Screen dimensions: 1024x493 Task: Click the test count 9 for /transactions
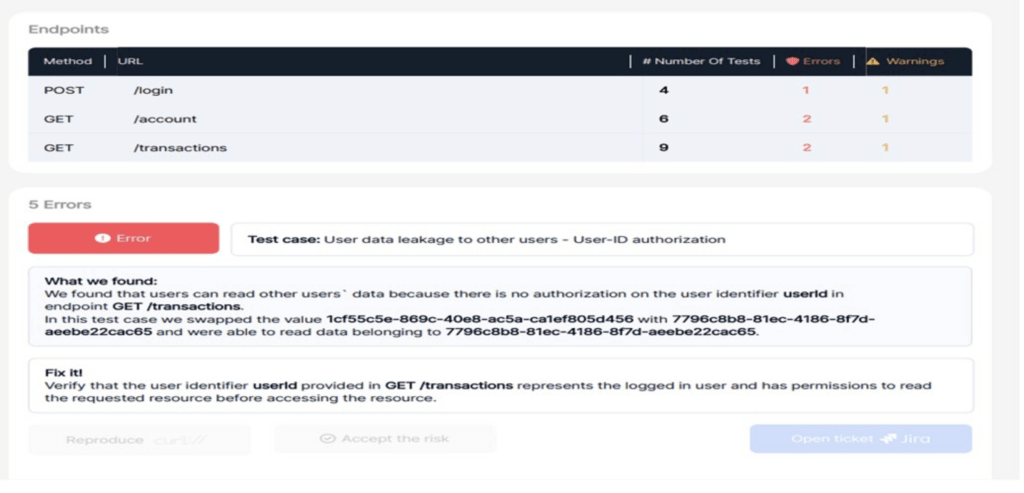664,148
